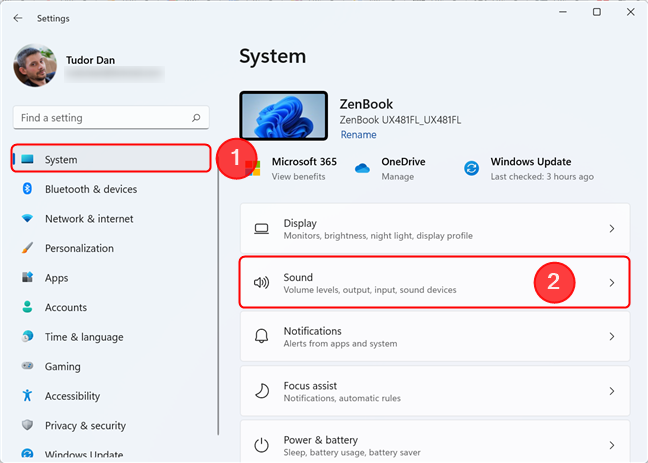Click the OneDrive cloud icon

[x=362, y=168]
